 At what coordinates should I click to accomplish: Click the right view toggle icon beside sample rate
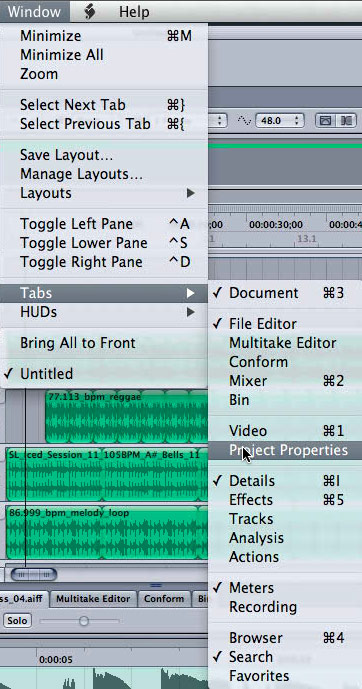point(347,120)
